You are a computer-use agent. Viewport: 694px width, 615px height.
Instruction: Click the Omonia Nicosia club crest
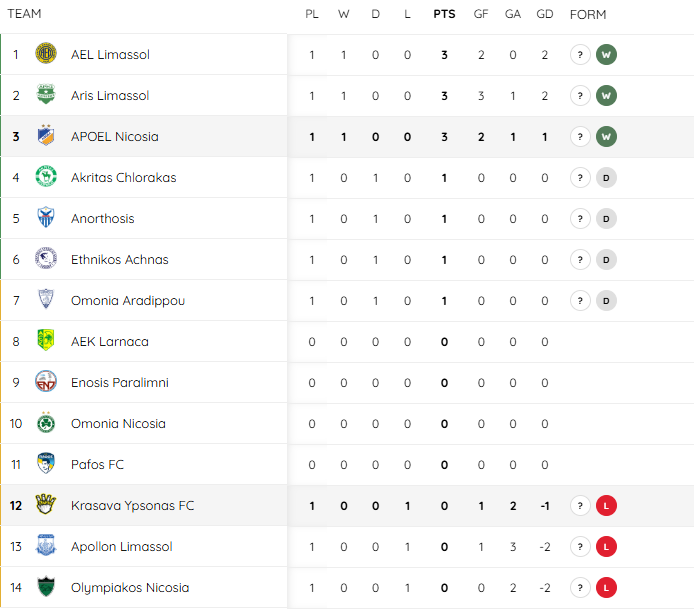pyautogui.click(x=45, y=423)
